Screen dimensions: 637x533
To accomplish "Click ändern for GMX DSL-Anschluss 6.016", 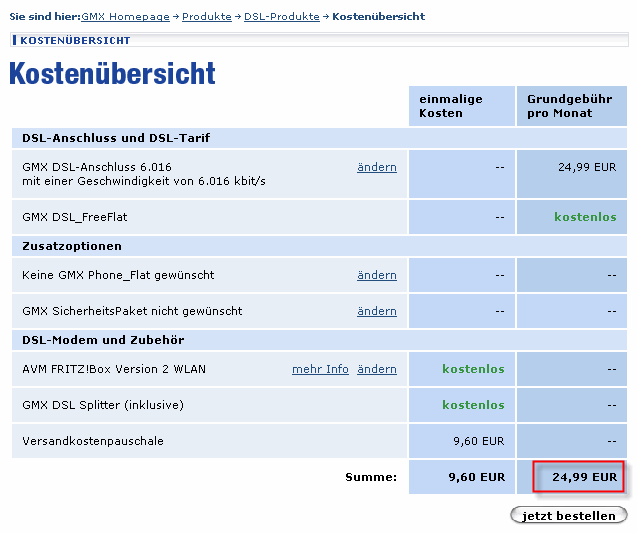I will coord(377,167).
